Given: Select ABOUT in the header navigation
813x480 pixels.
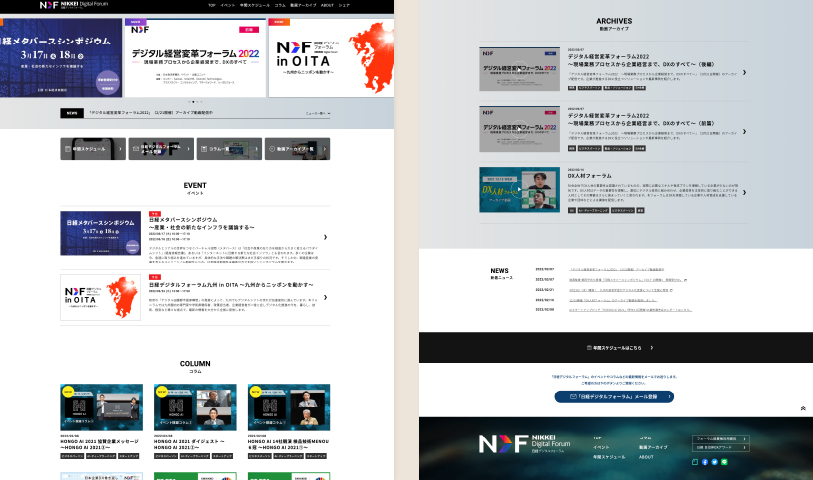Looking at the screenshot, I should pyautogui.click(x=327, y=5).
